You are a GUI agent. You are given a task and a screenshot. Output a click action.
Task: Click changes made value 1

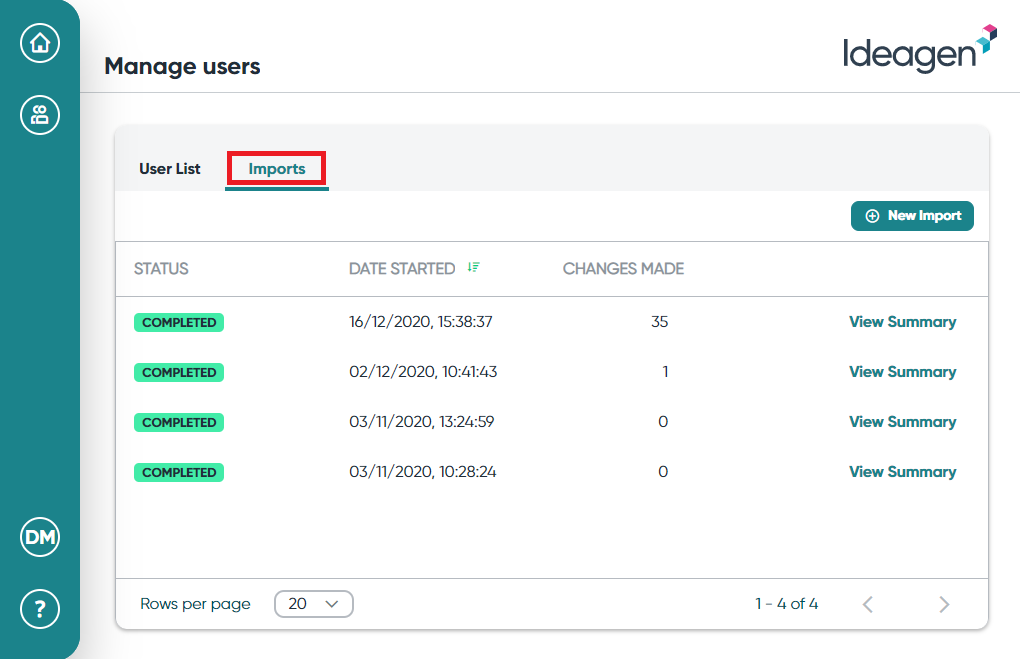pos(665,372)
